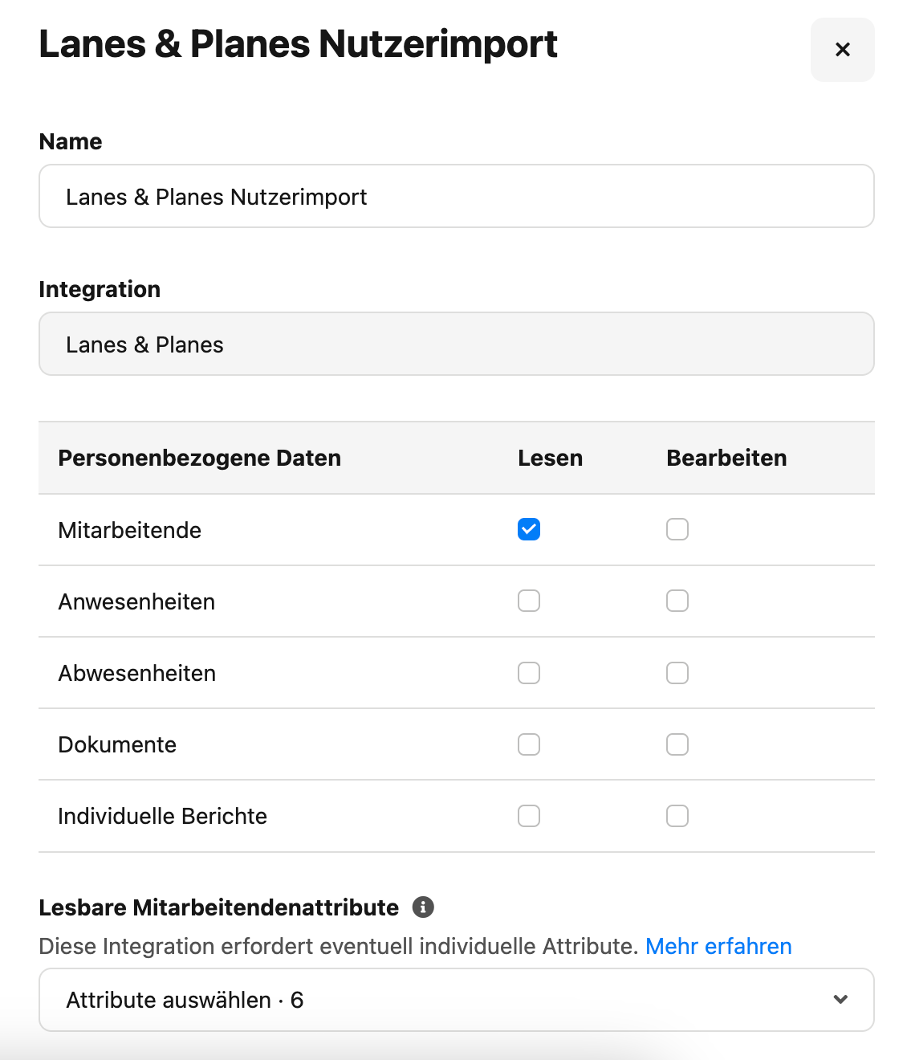Enable Lesen for Dokumente

tap(529, 744)
